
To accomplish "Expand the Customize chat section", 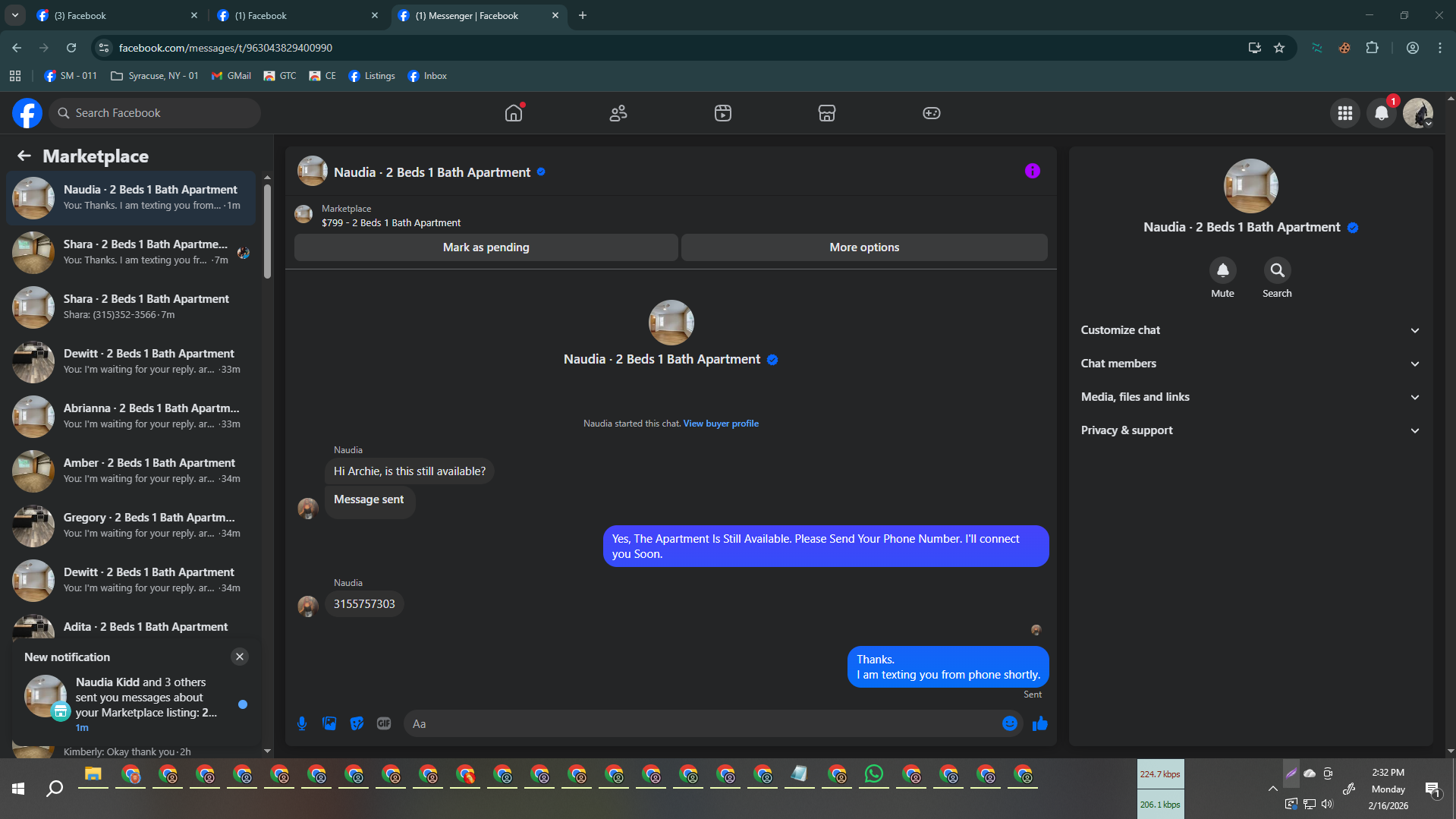I will tap(1250, 330).
